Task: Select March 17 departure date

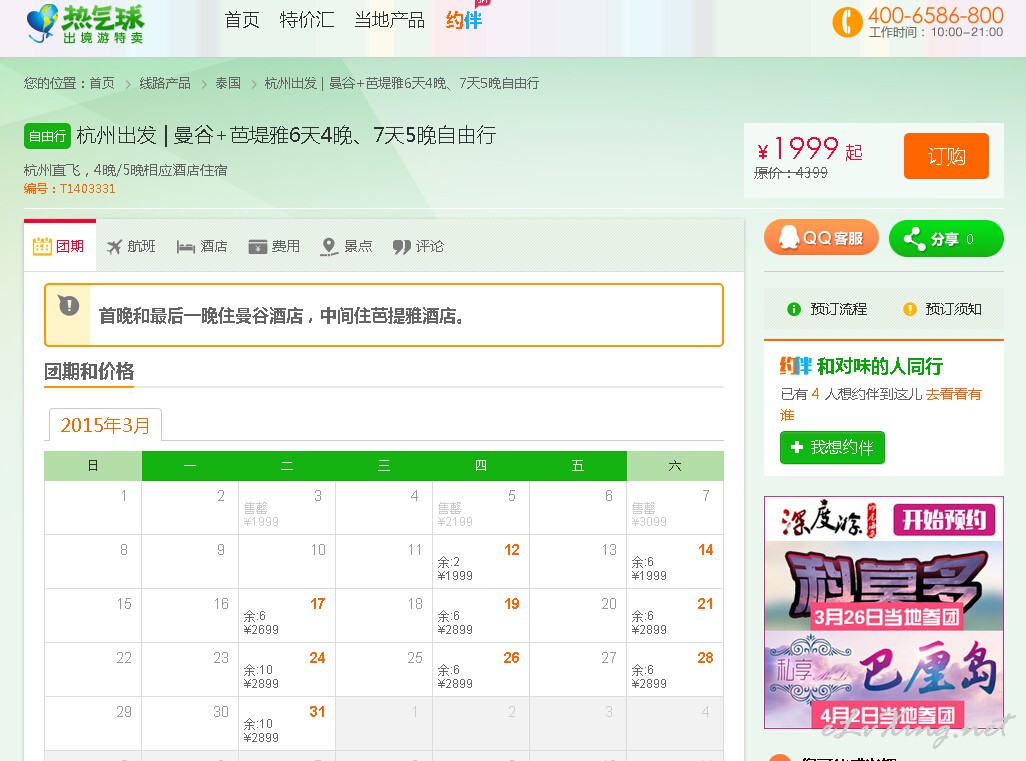Action: (x=287, y=616)
